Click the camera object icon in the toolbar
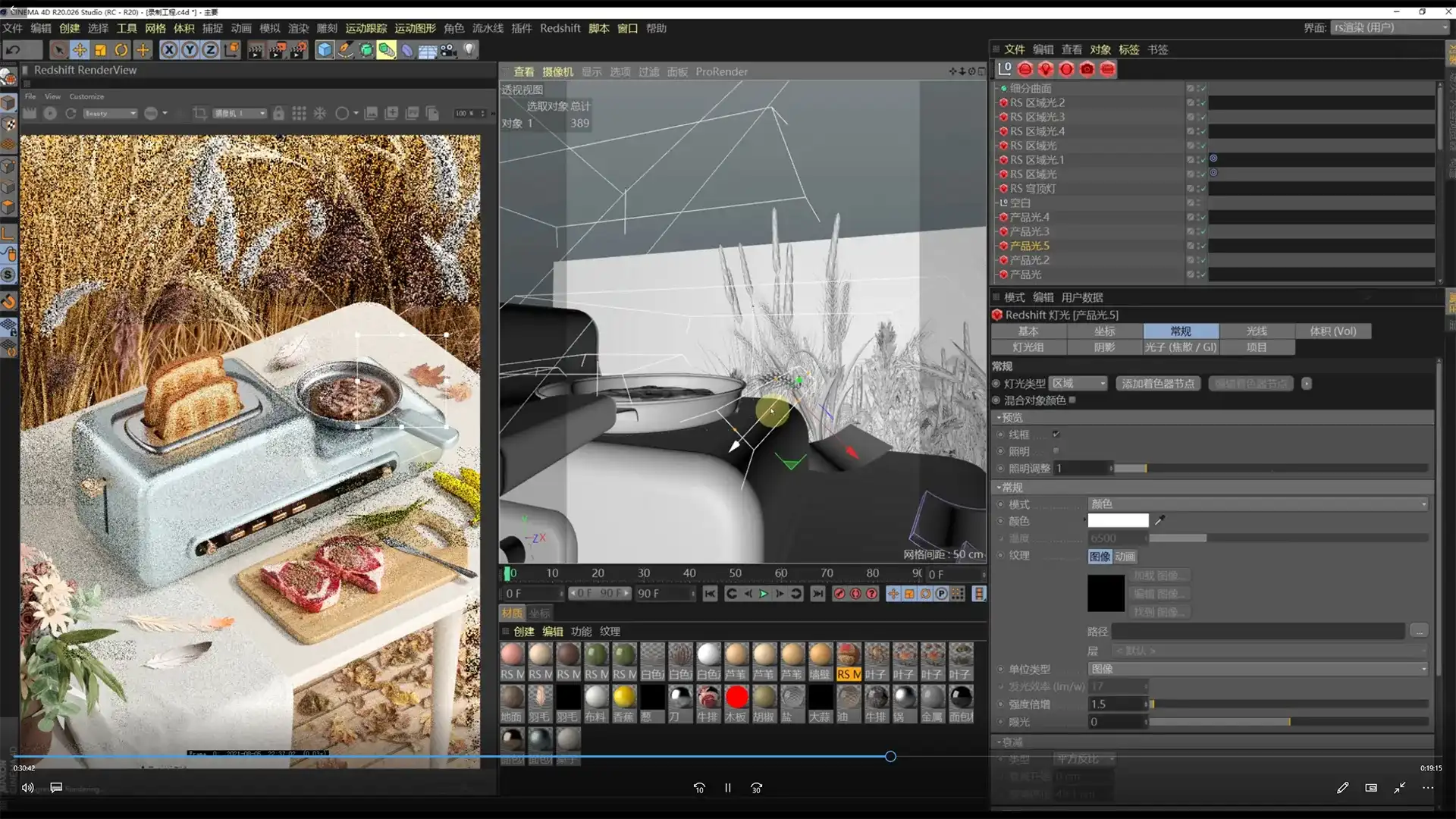Image resolution: width=1456 pixels, height=819 pixels. [x=449, y=50]
